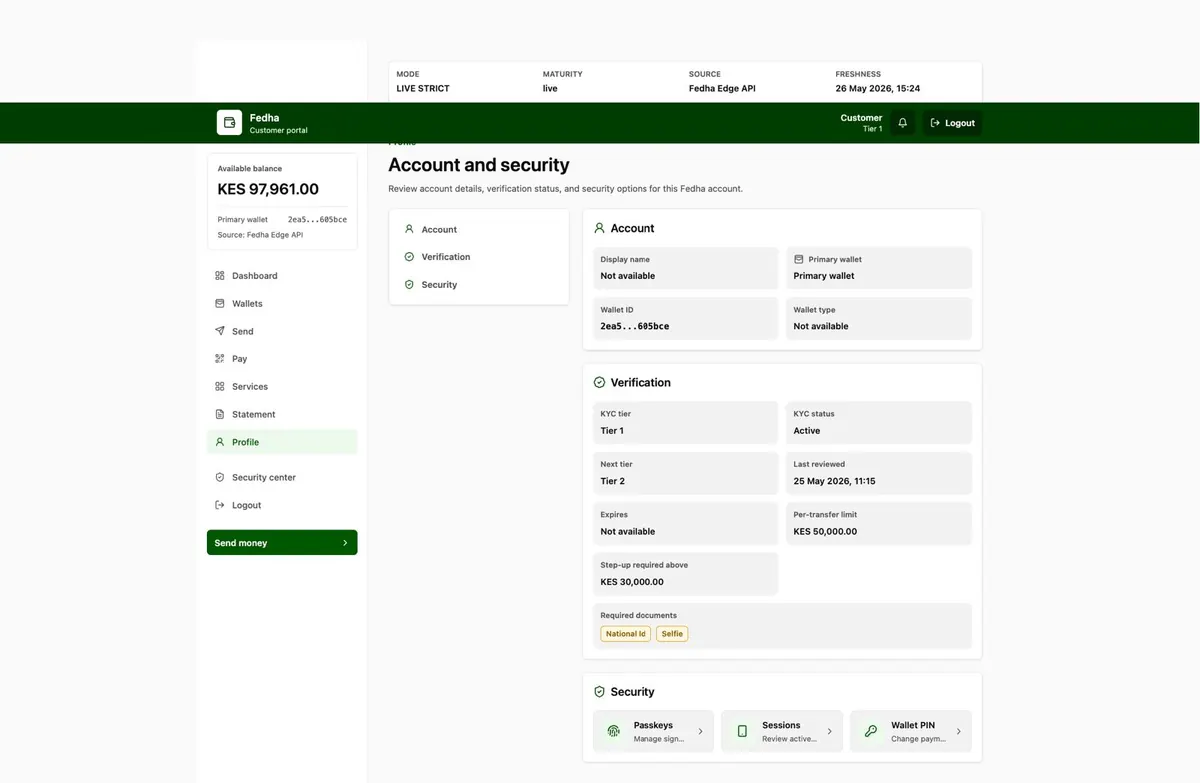The height and width of the screenshot is (783, 1200).
Task: Click person icon beside Account sub-nav item
Action: tap(409, 229)
